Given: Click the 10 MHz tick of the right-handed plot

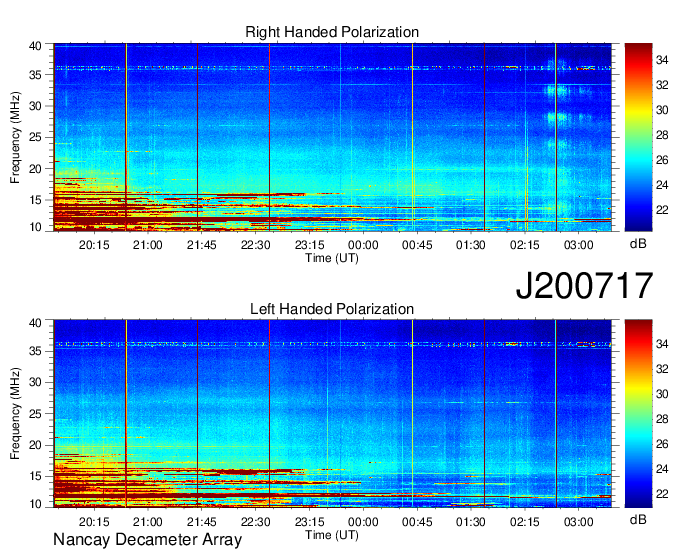Looking at the screenshot, I should coord(35,227).
